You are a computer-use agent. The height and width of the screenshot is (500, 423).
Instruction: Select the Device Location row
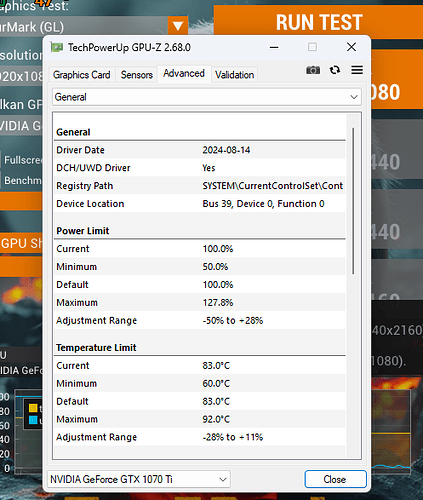pos(200,203)
